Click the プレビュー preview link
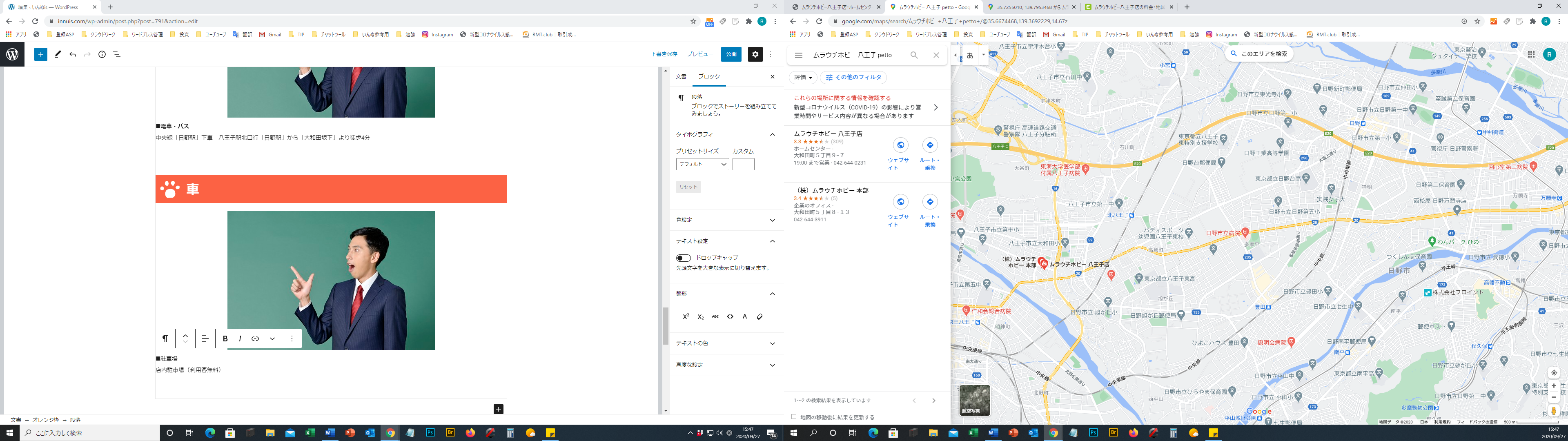This screenshot has height=441, width=1568. 700,54
